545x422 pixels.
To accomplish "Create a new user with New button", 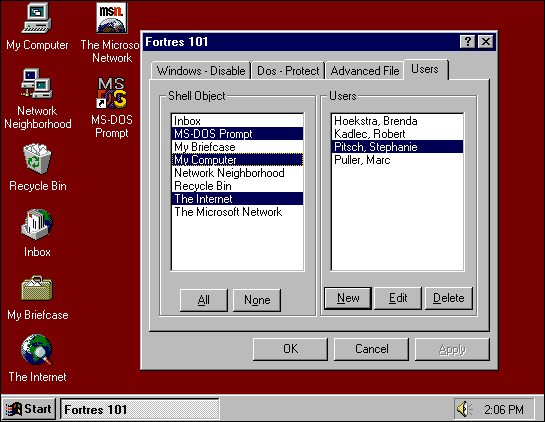I will point(348,298).
